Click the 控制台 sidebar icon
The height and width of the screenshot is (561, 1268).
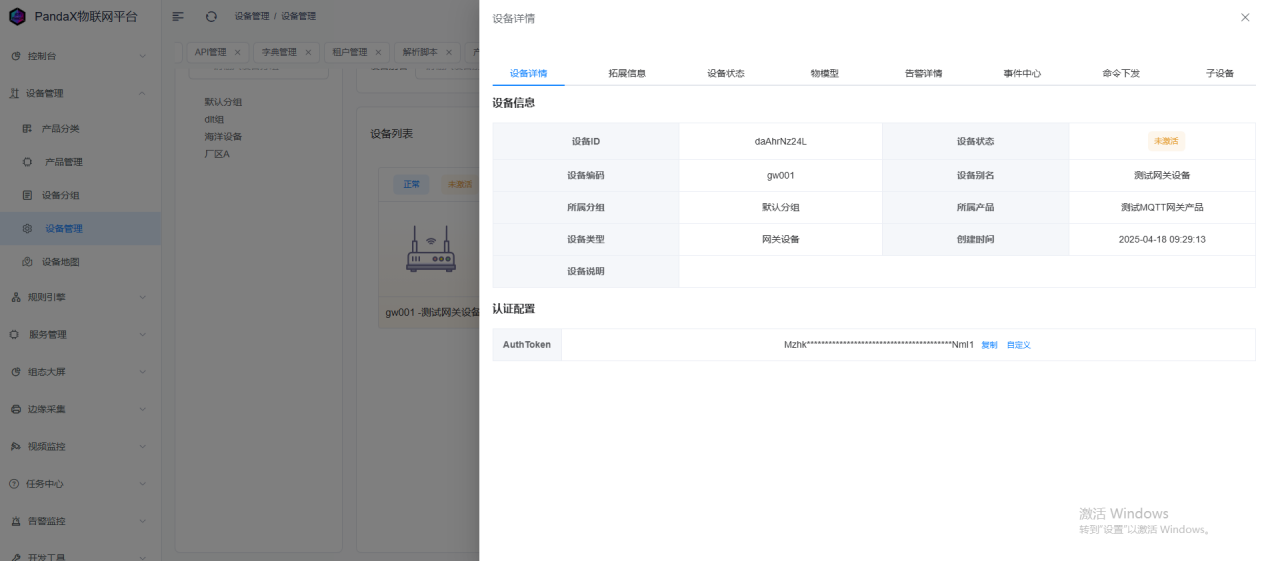click(x=15, y=56)
